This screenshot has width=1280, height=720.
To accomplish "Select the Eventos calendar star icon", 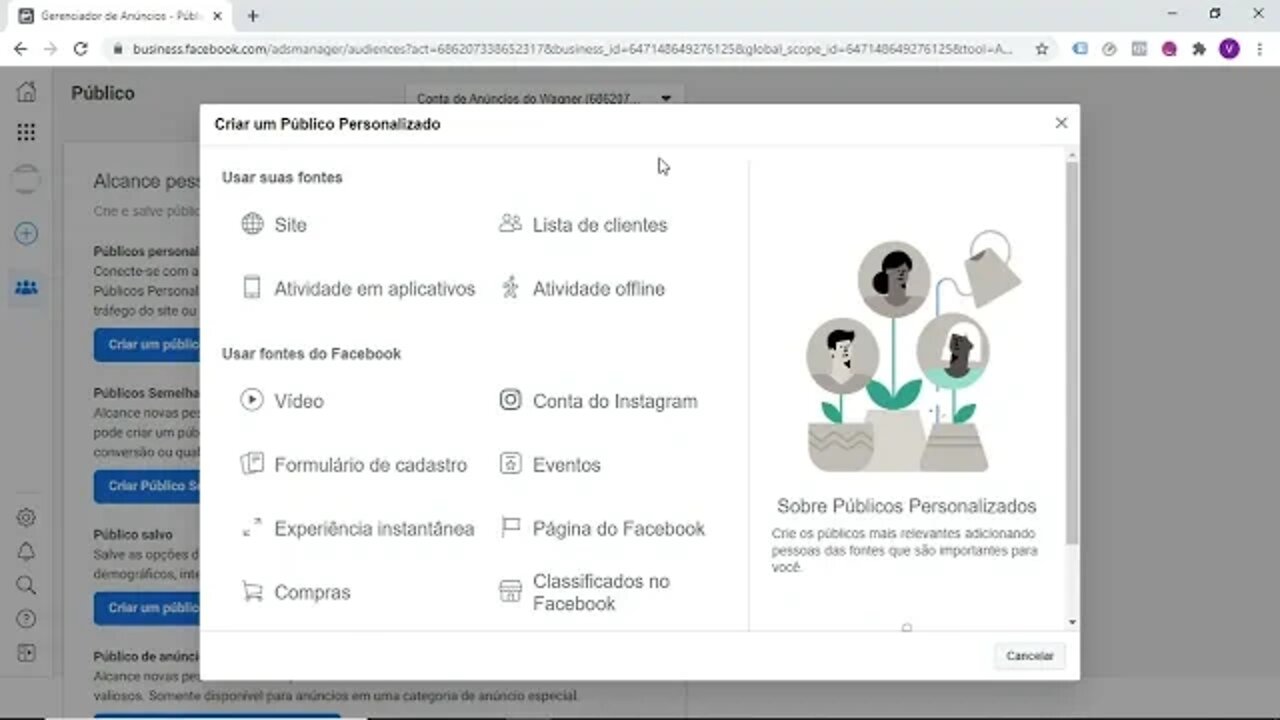I will pyautogui.click(x=510, y=464).
